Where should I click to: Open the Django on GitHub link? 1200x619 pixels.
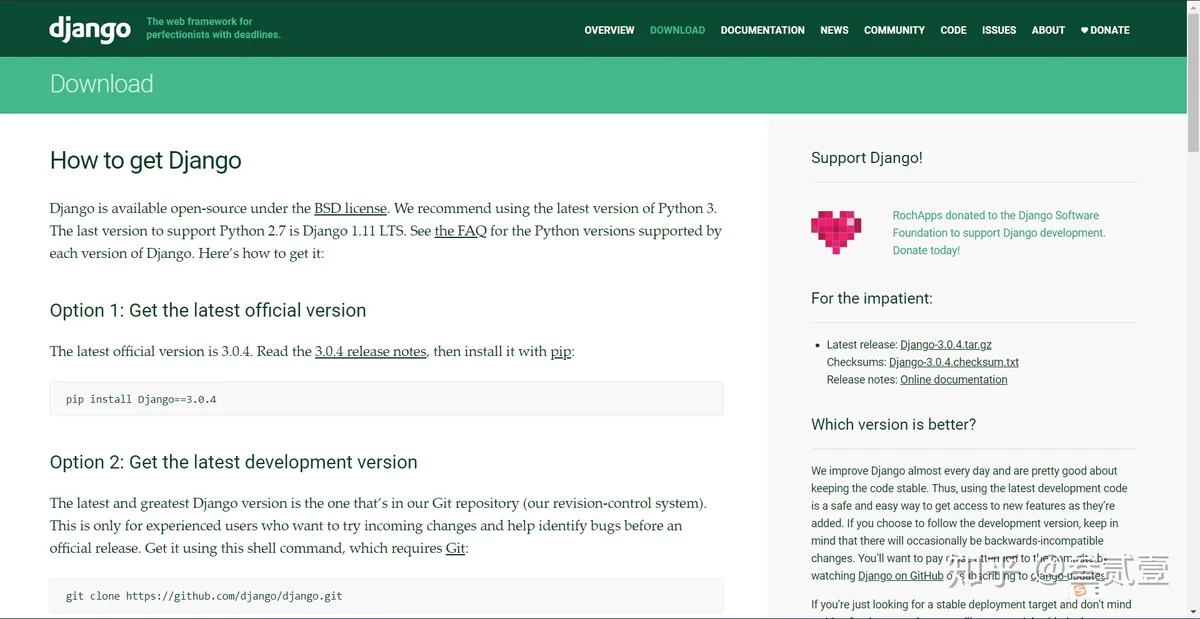(900, 576)
